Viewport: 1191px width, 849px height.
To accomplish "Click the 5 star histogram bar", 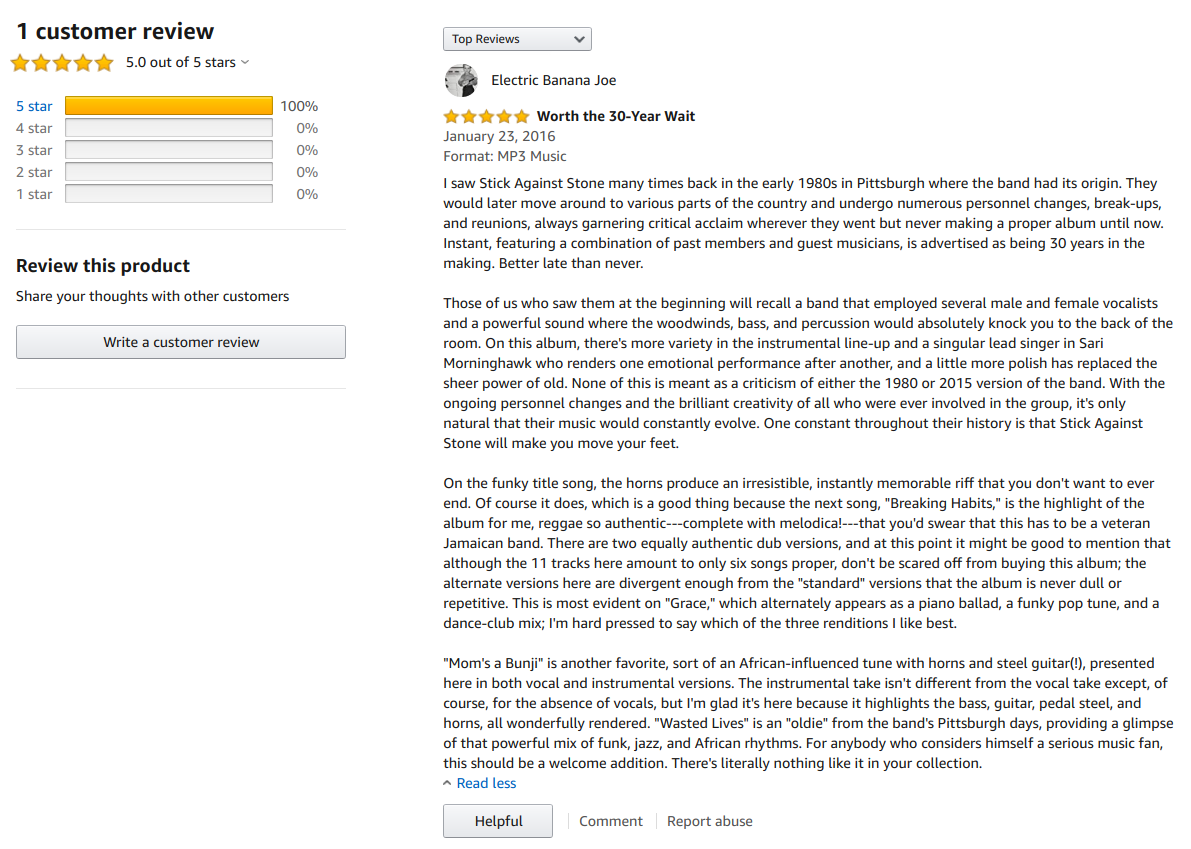I will 168,106.
